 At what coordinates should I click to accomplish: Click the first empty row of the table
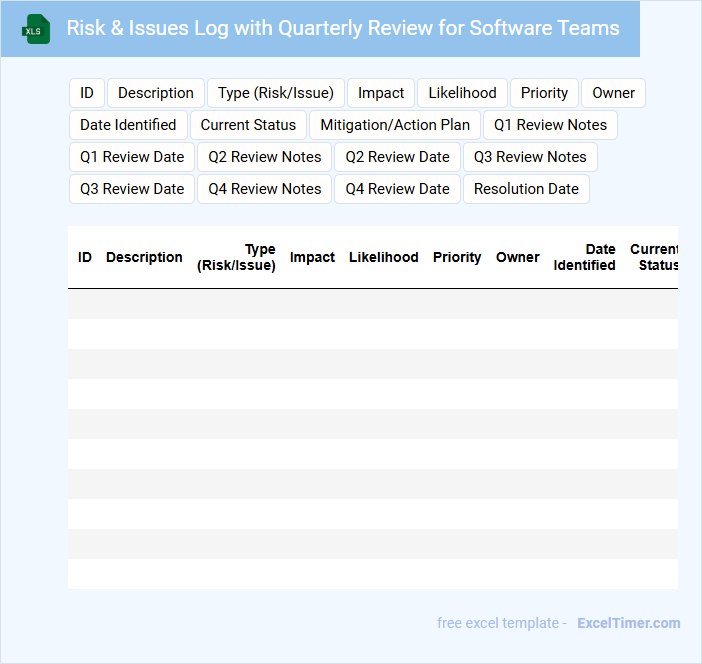[372, 304]
